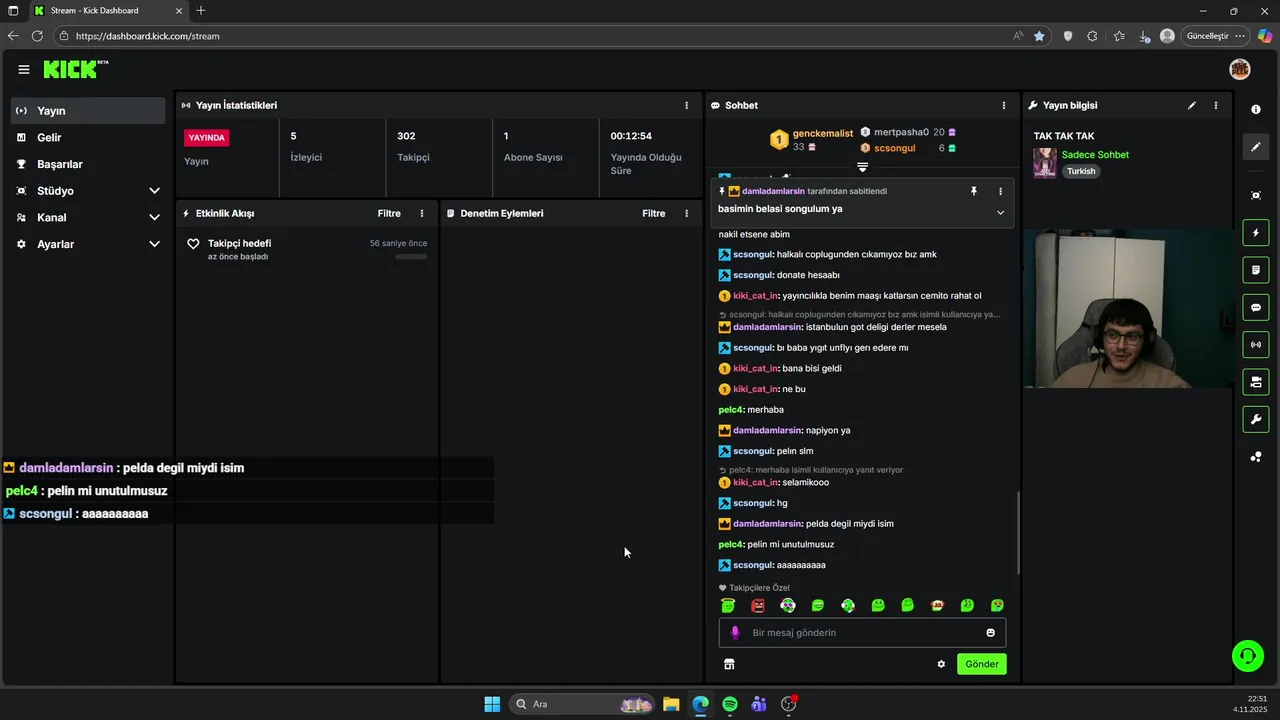Toggle the camera preview panel button
Viewport: 1280px width, 720px height.
click(x=1256, y=381)
